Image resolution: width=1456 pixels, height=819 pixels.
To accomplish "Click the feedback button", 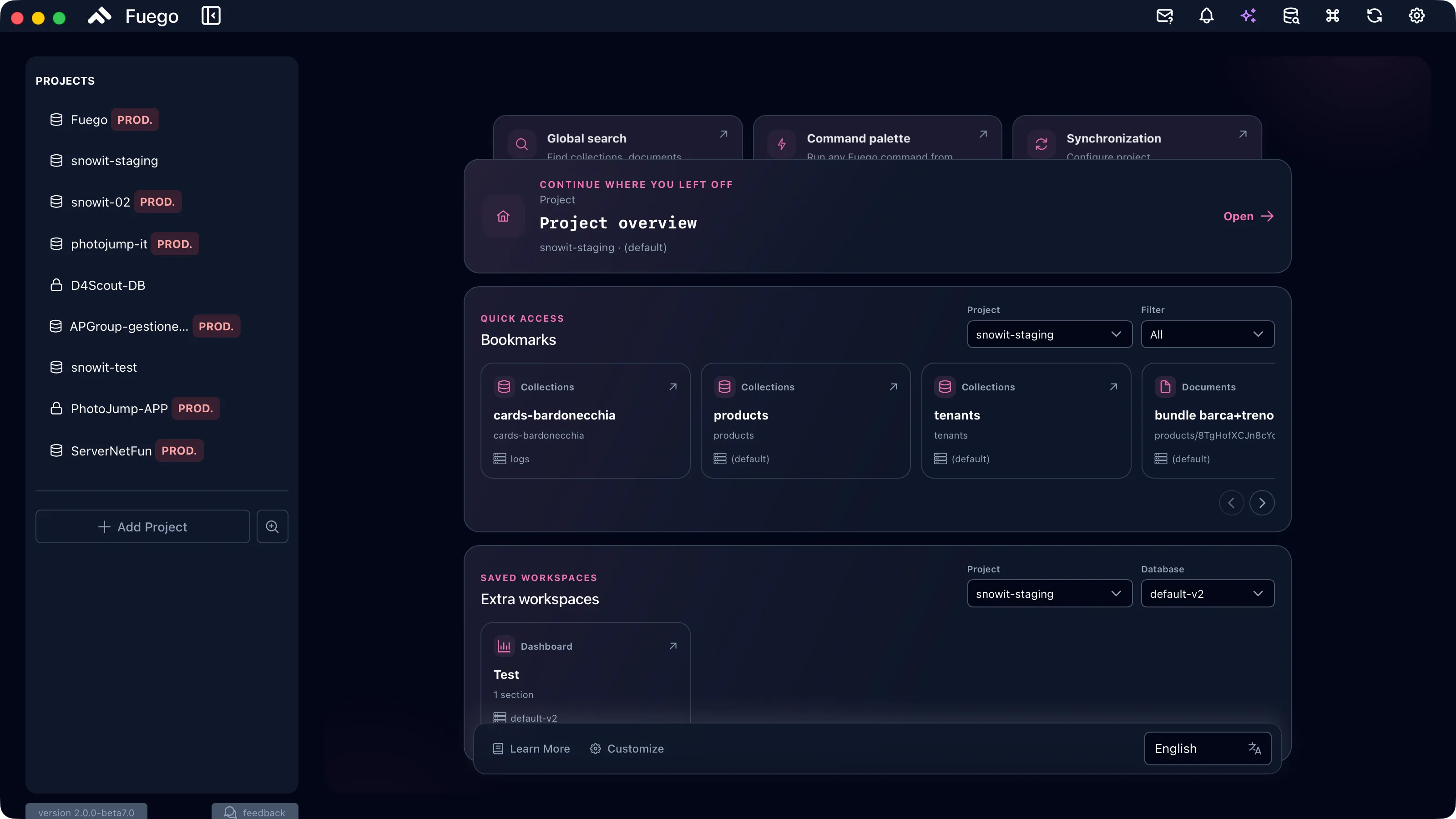I will [x=255, y=812].
